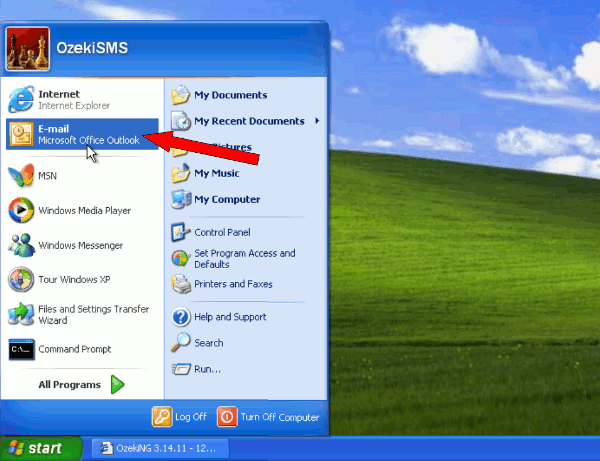600x461 pixels.
Task: Select the Internet menu entry
Action: [x=82, y=99]
